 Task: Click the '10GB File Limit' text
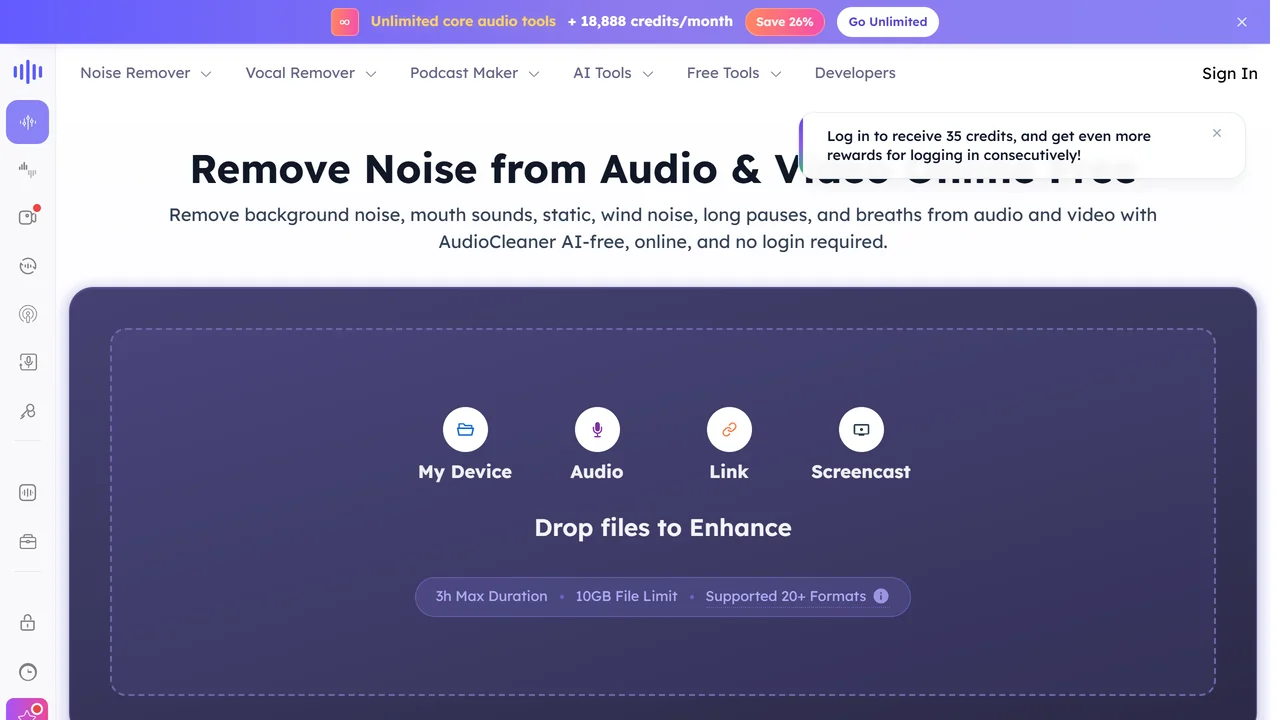point(626,596)
